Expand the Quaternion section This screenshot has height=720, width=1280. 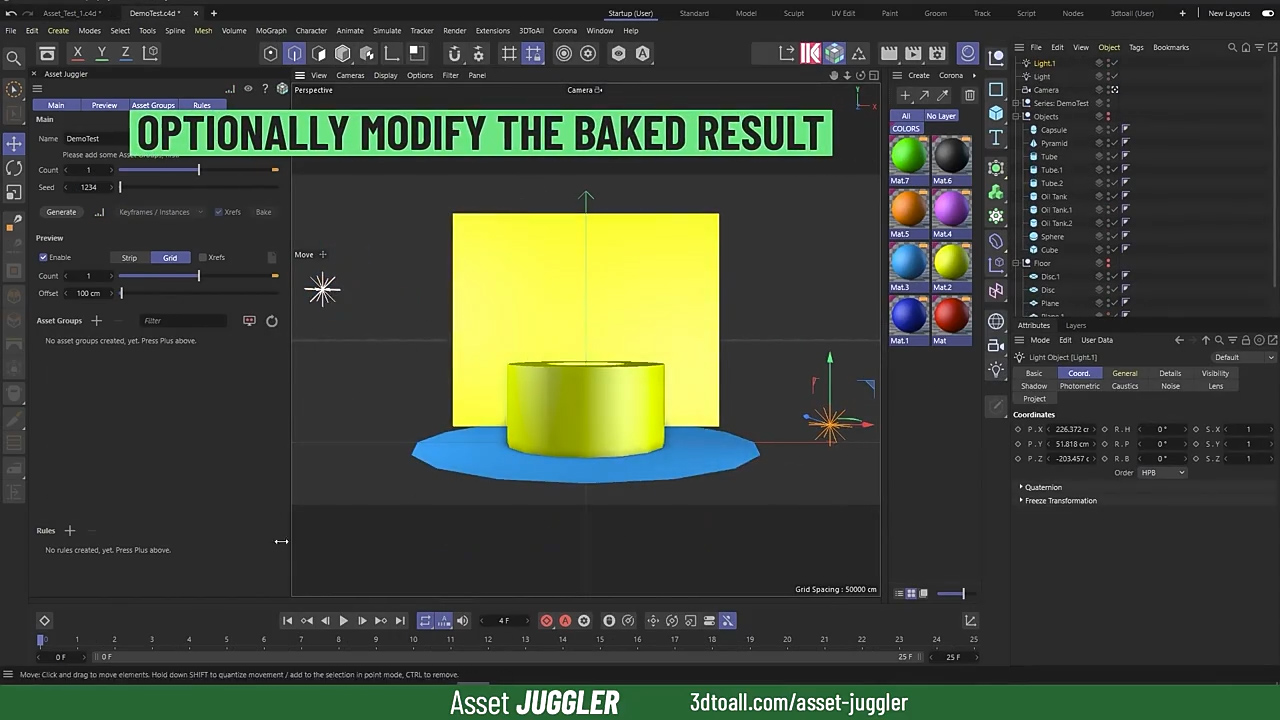point(1021,487)
